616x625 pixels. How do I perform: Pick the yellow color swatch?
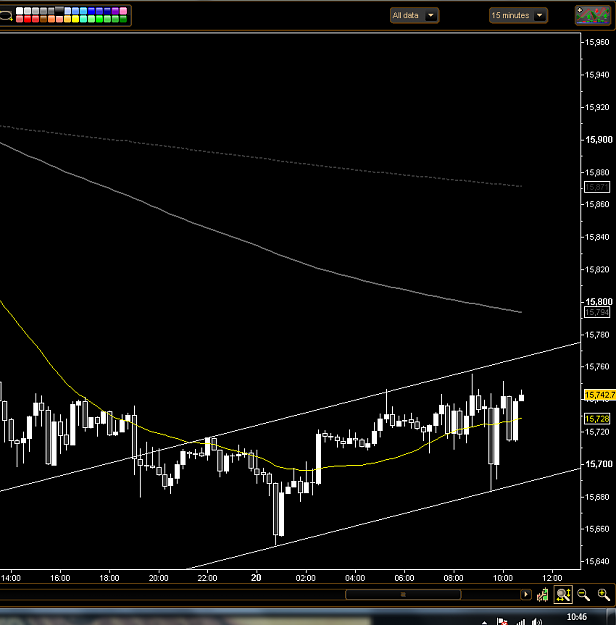click(x=75, y=19)
